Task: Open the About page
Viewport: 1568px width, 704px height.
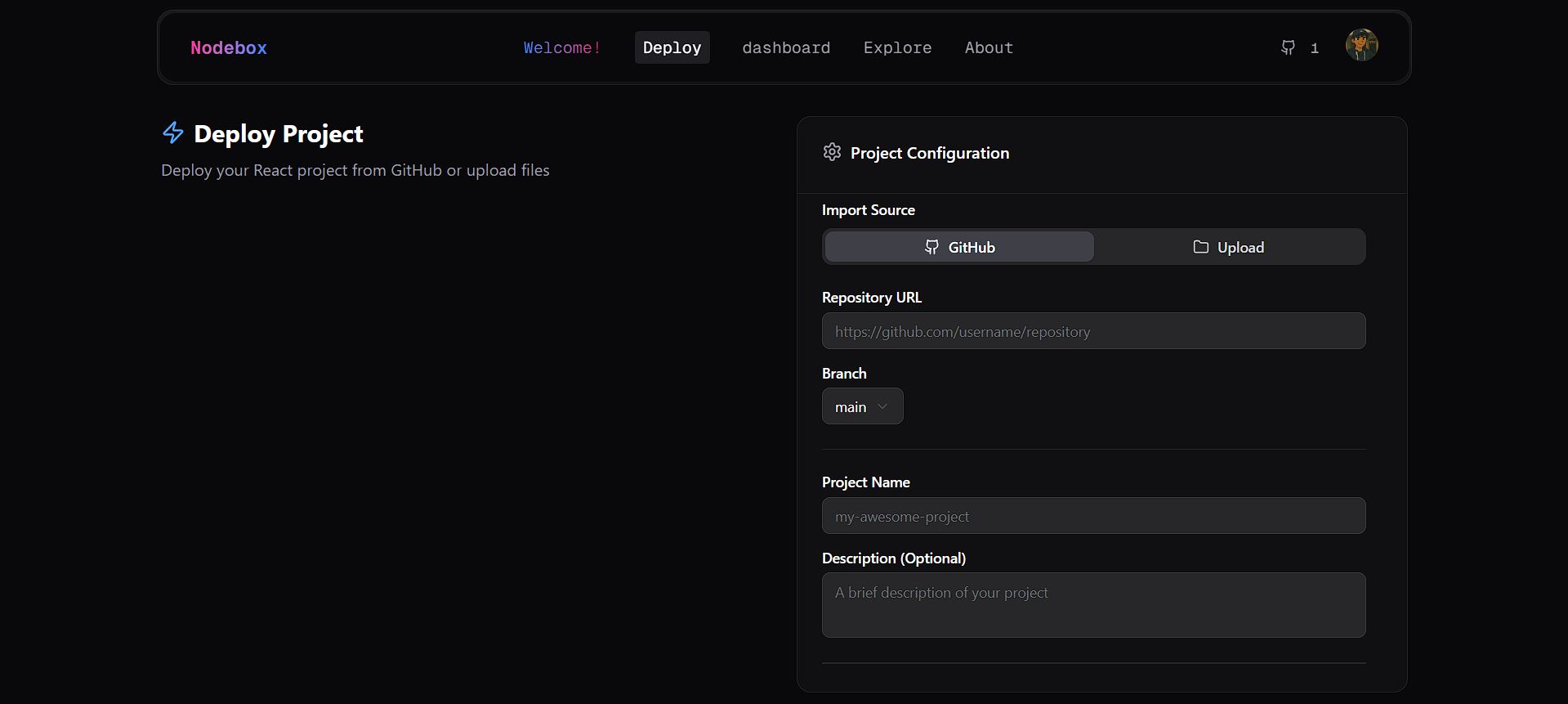Action: pos(989,47)
